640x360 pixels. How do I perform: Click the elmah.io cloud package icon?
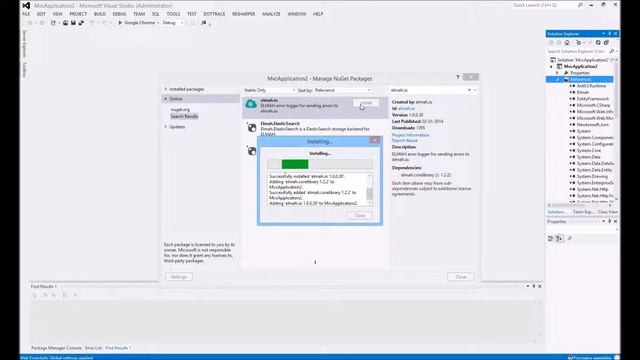click(x=251, y=104)
